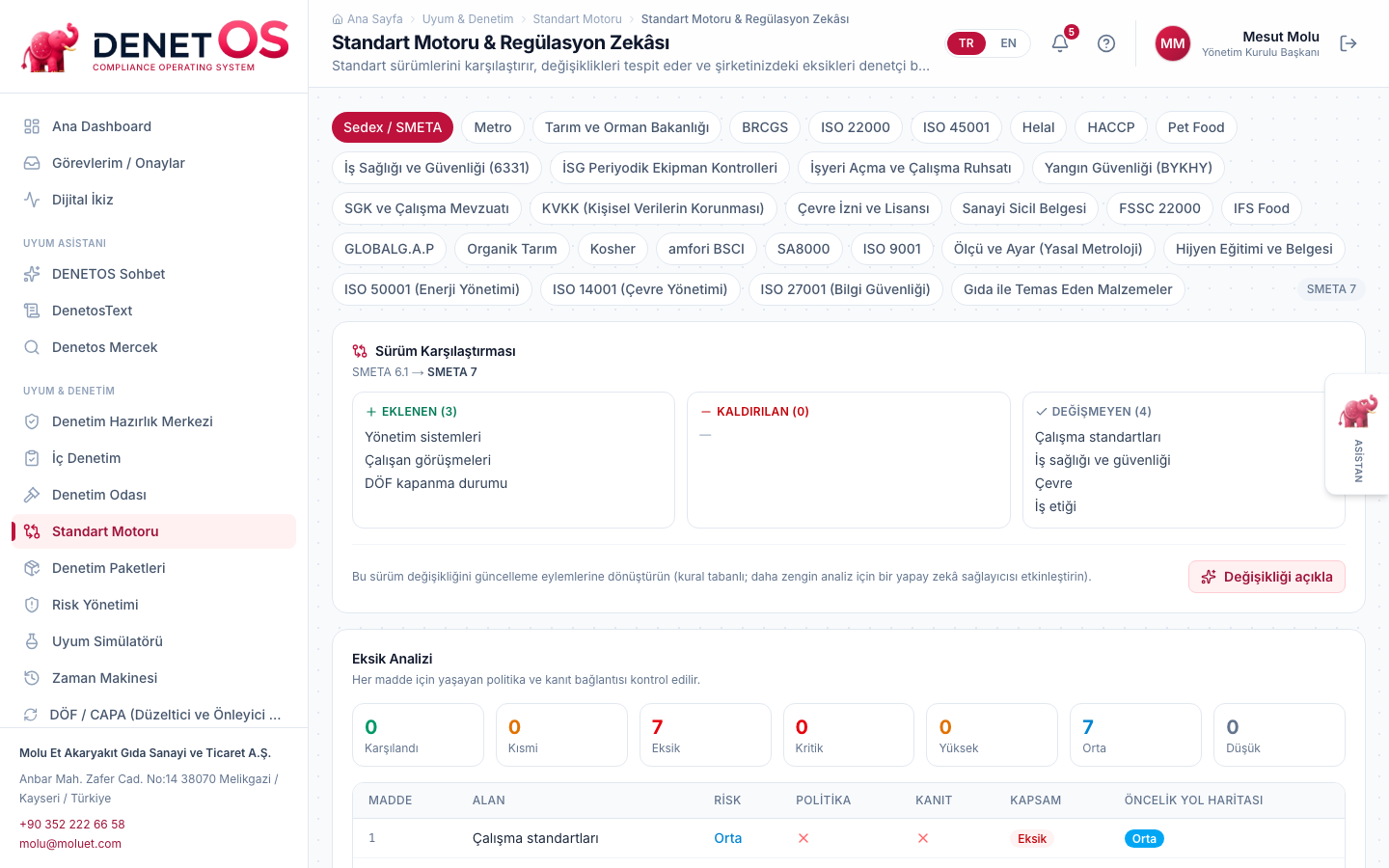This screenshot has height=868, width=1389.
Task: Click the DÖF / CAPA refresh icon
Action: click(x=31, y=715)
